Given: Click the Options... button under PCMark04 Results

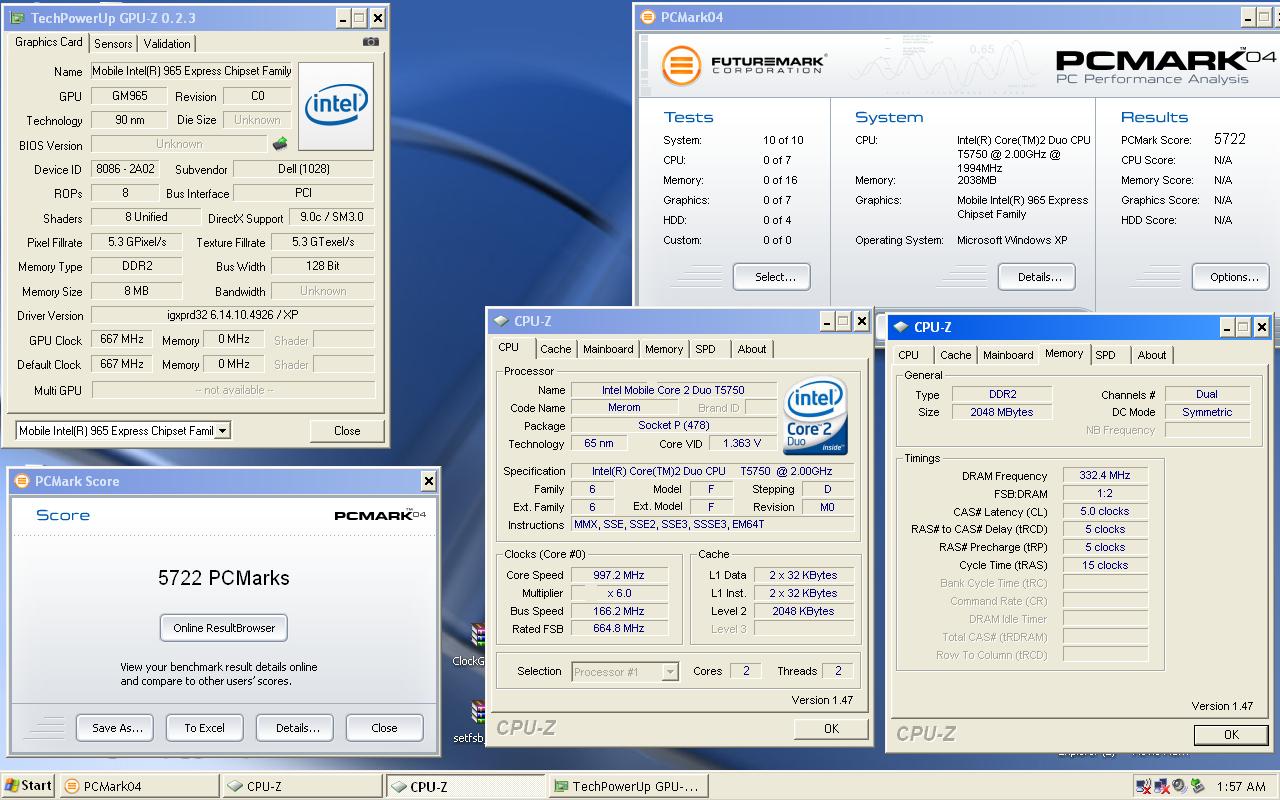Looking at the screenshot, I should [x=1233, y=277].
